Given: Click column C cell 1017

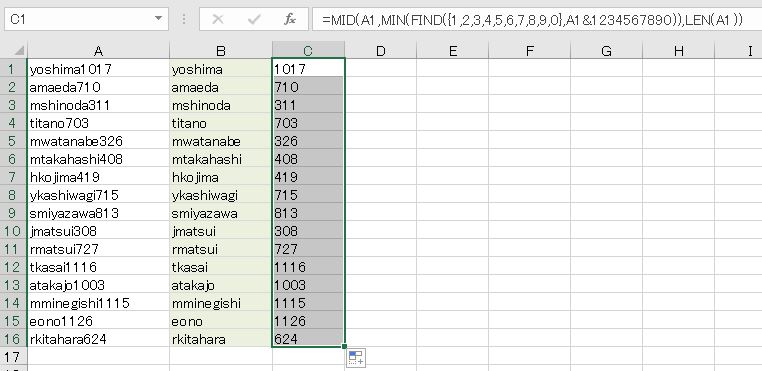Looking at the screenshot, I should click(308, 69).
